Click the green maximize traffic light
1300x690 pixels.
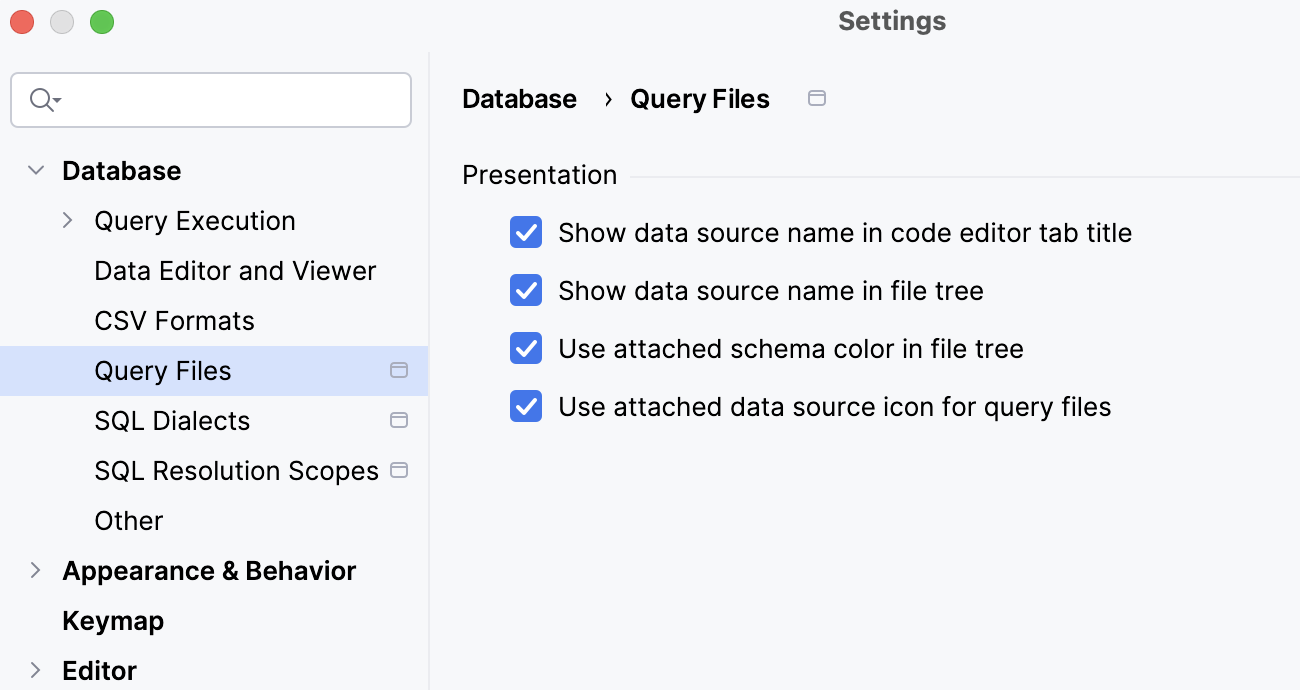(x=101, y=21)
